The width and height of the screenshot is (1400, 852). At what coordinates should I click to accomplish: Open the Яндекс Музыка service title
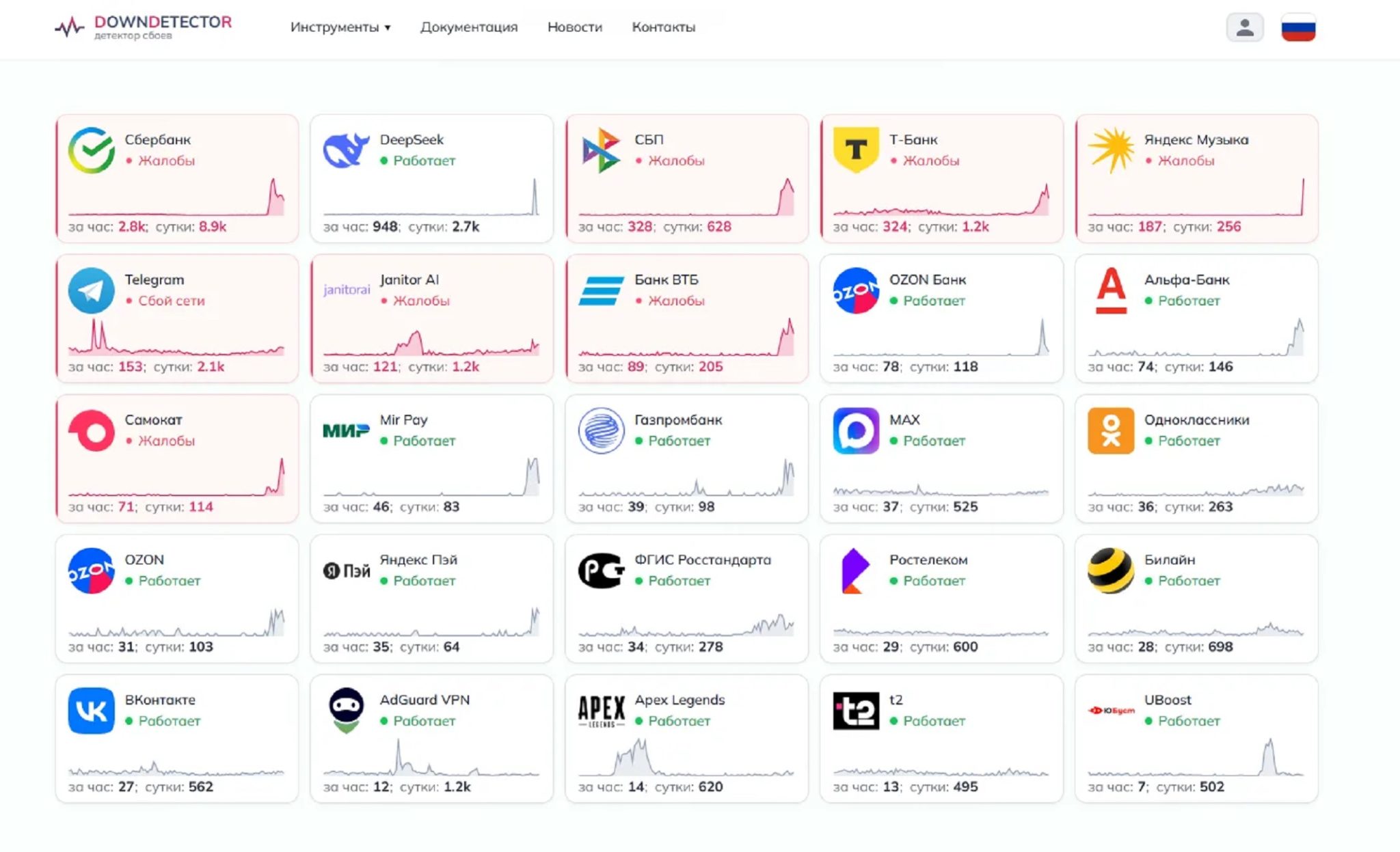tap(1196, 139)
